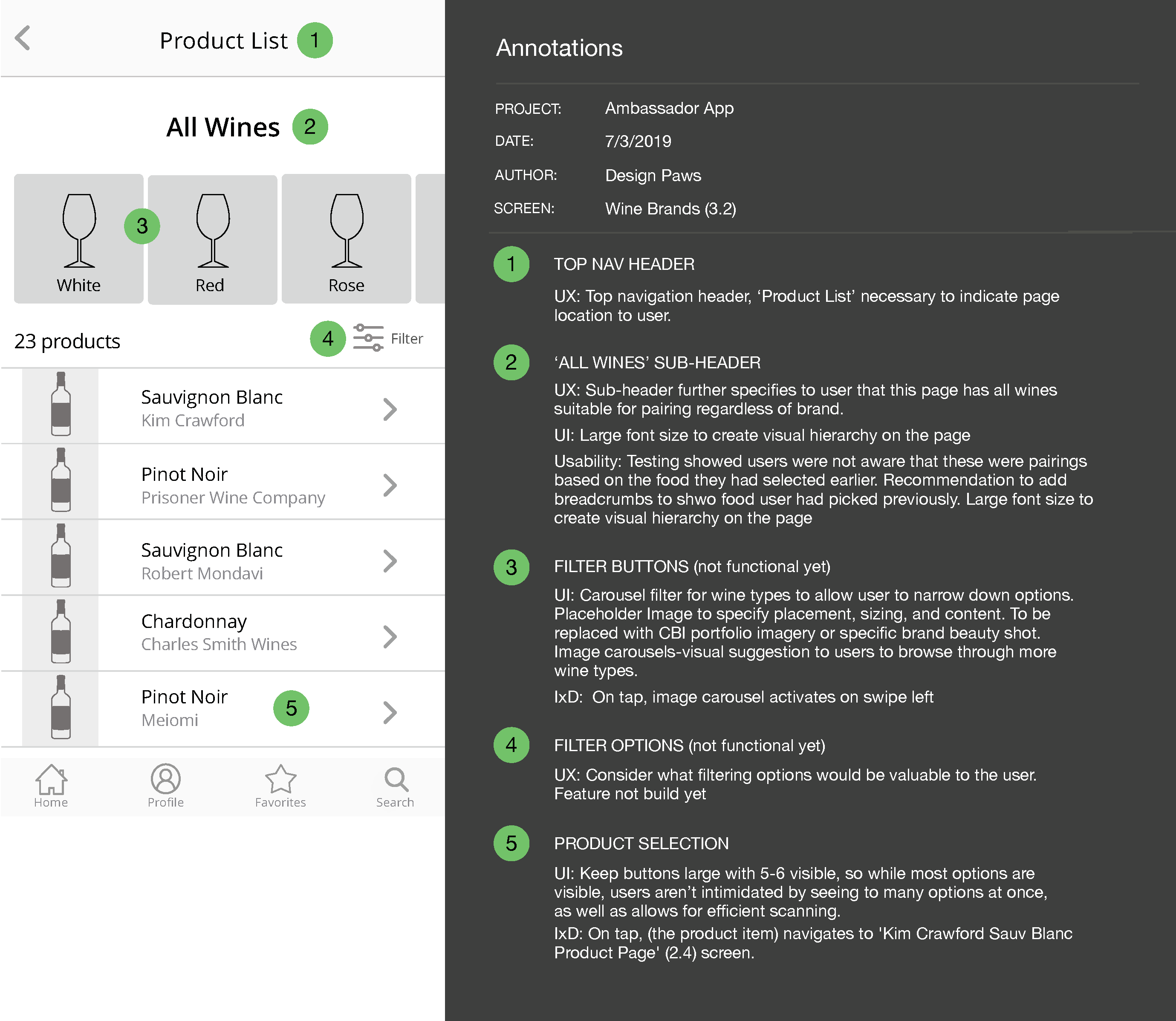
Task: Open the Charles Smith Wines Chardonnay chevron
Action: tap(390, 637)
